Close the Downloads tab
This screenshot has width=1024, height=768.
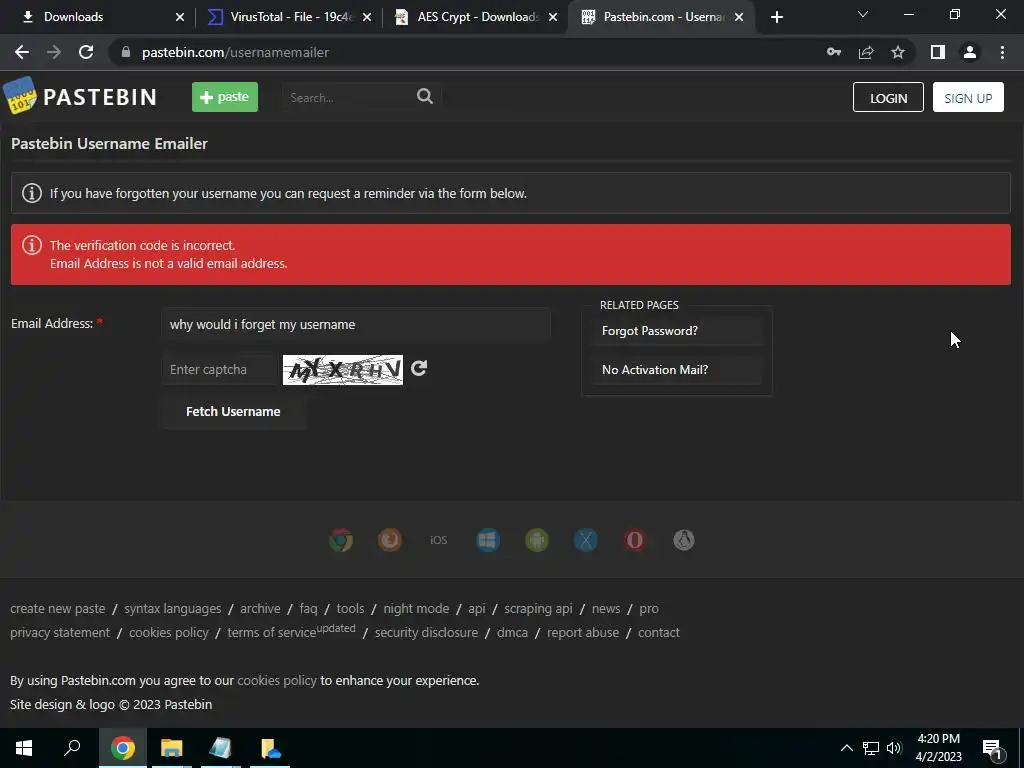(x=180, y=17)
